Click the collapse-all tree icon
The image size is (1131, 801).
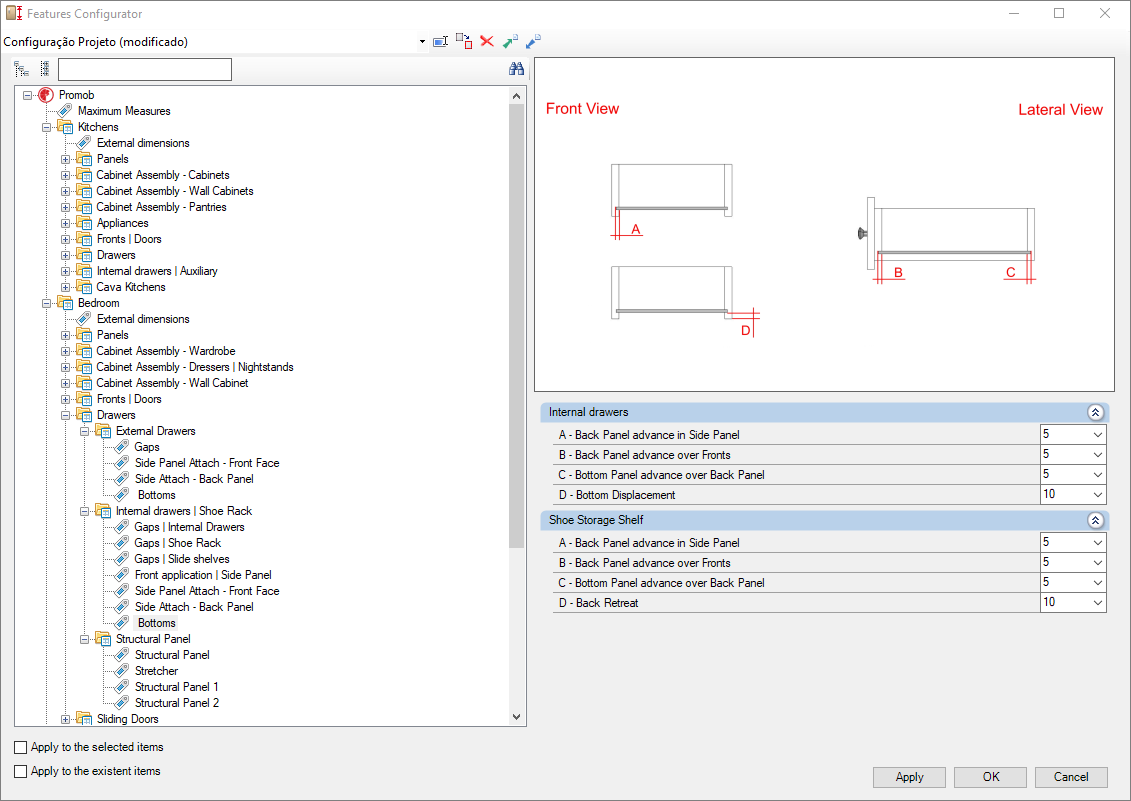[45, 69]
